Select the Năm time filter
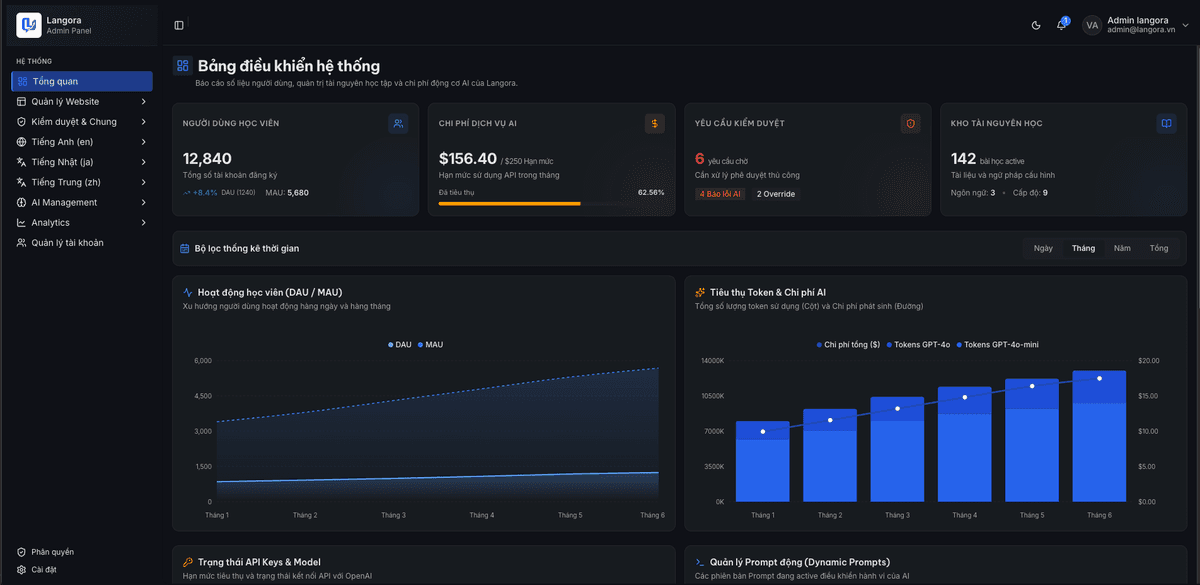1200x585 pixels. (1122, 248)
